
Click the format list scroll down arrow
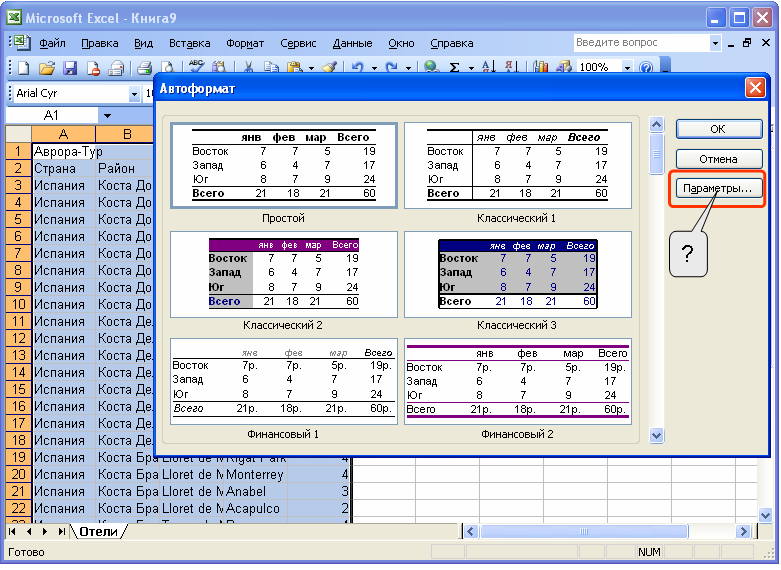(656, 435)
